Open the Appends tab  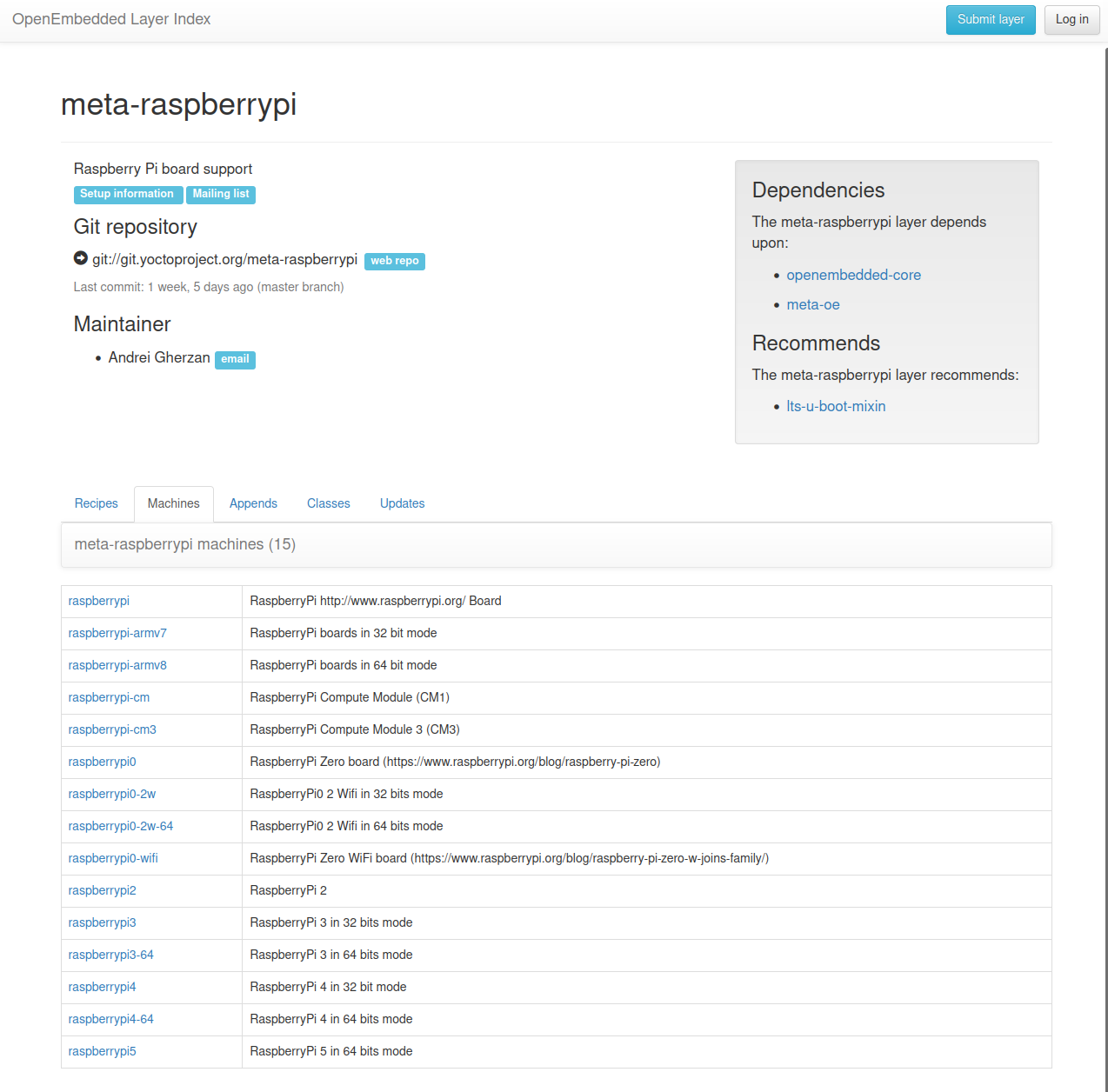(x=253, y=503)
